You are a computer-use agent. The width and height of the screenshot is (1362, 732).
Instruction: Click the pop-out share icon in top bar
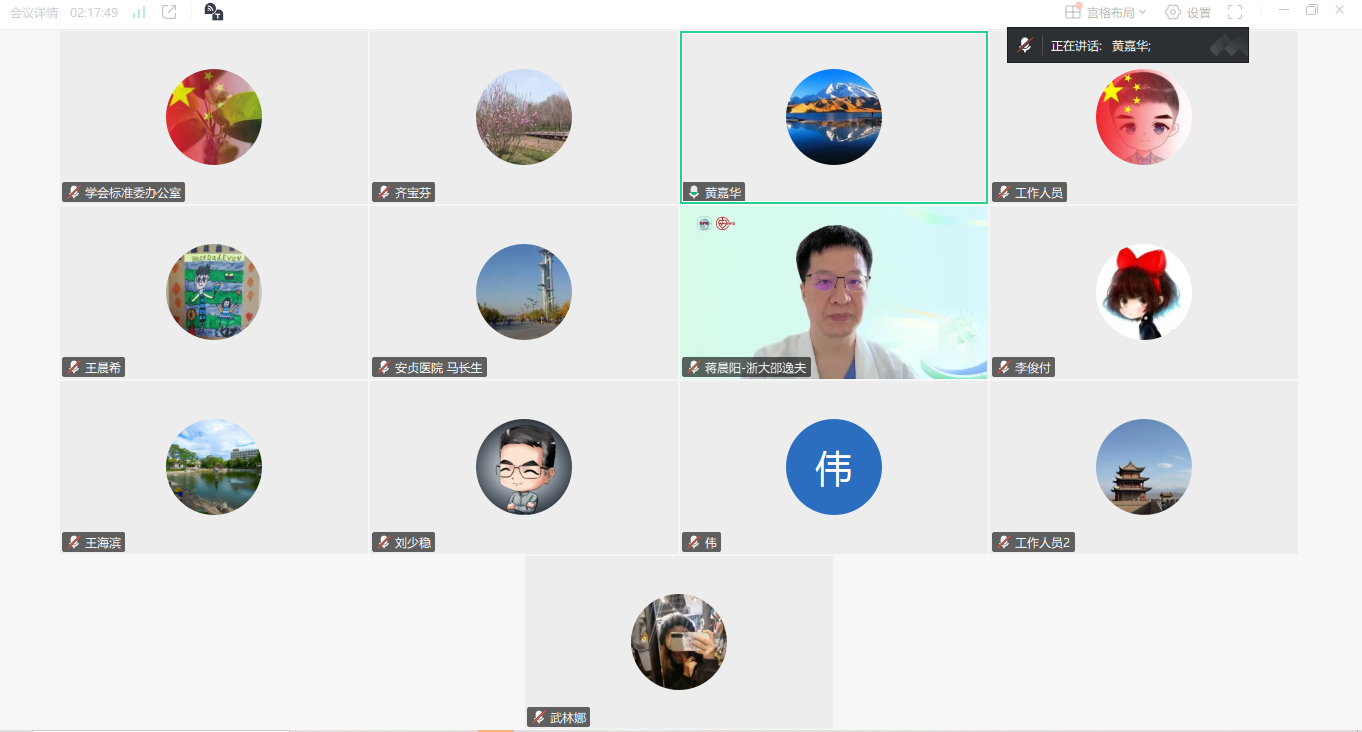(x=169, y=12)
